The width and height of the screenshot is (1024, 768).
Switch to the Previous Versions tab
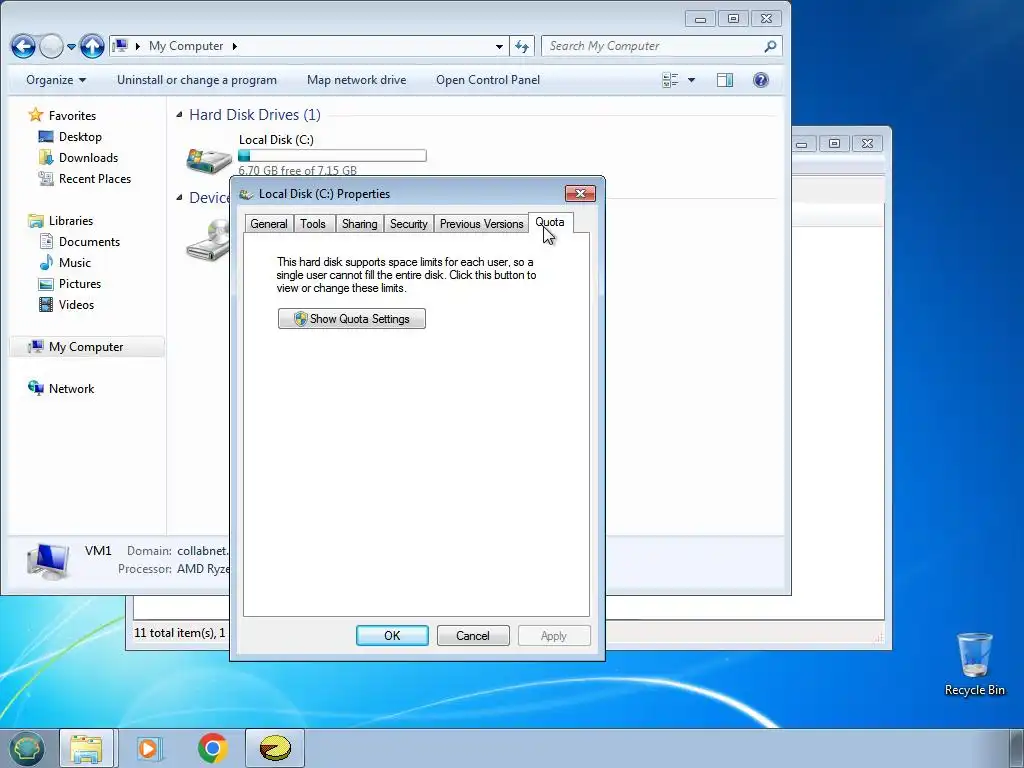pos(481,224)
